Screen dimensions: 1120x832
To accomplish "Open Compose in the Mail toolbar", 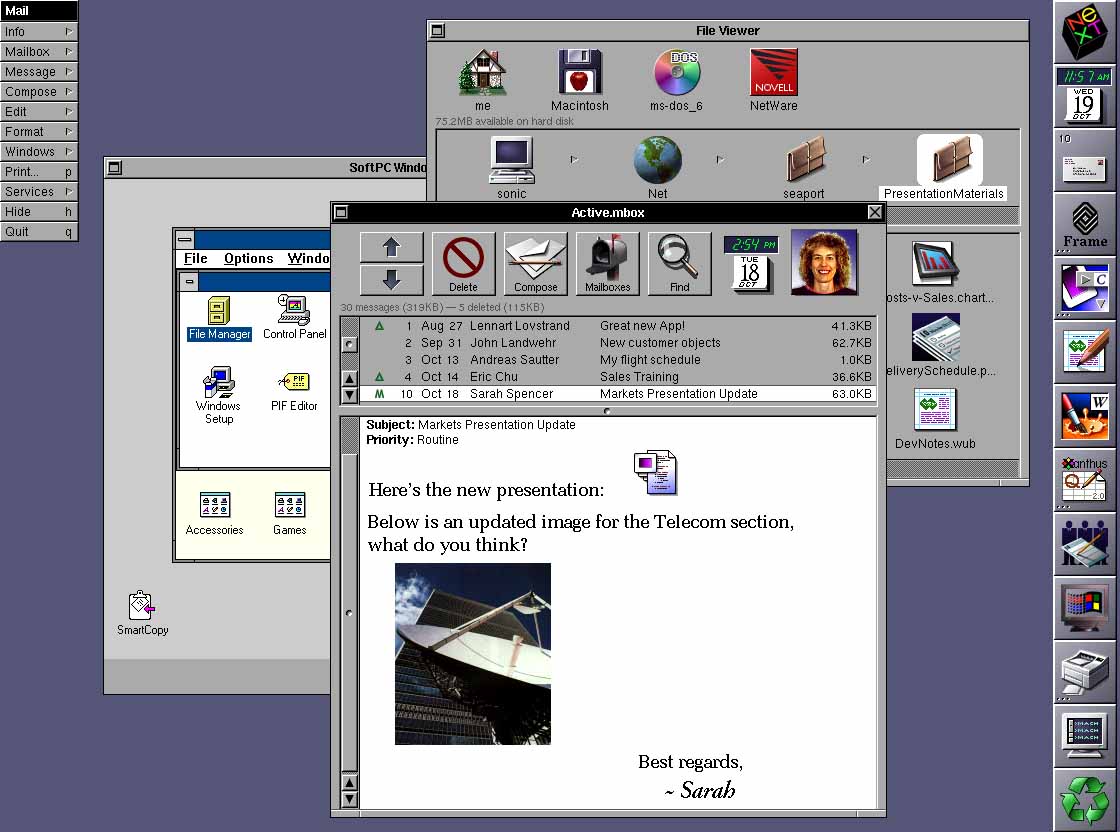I will (x=535, y=263).
